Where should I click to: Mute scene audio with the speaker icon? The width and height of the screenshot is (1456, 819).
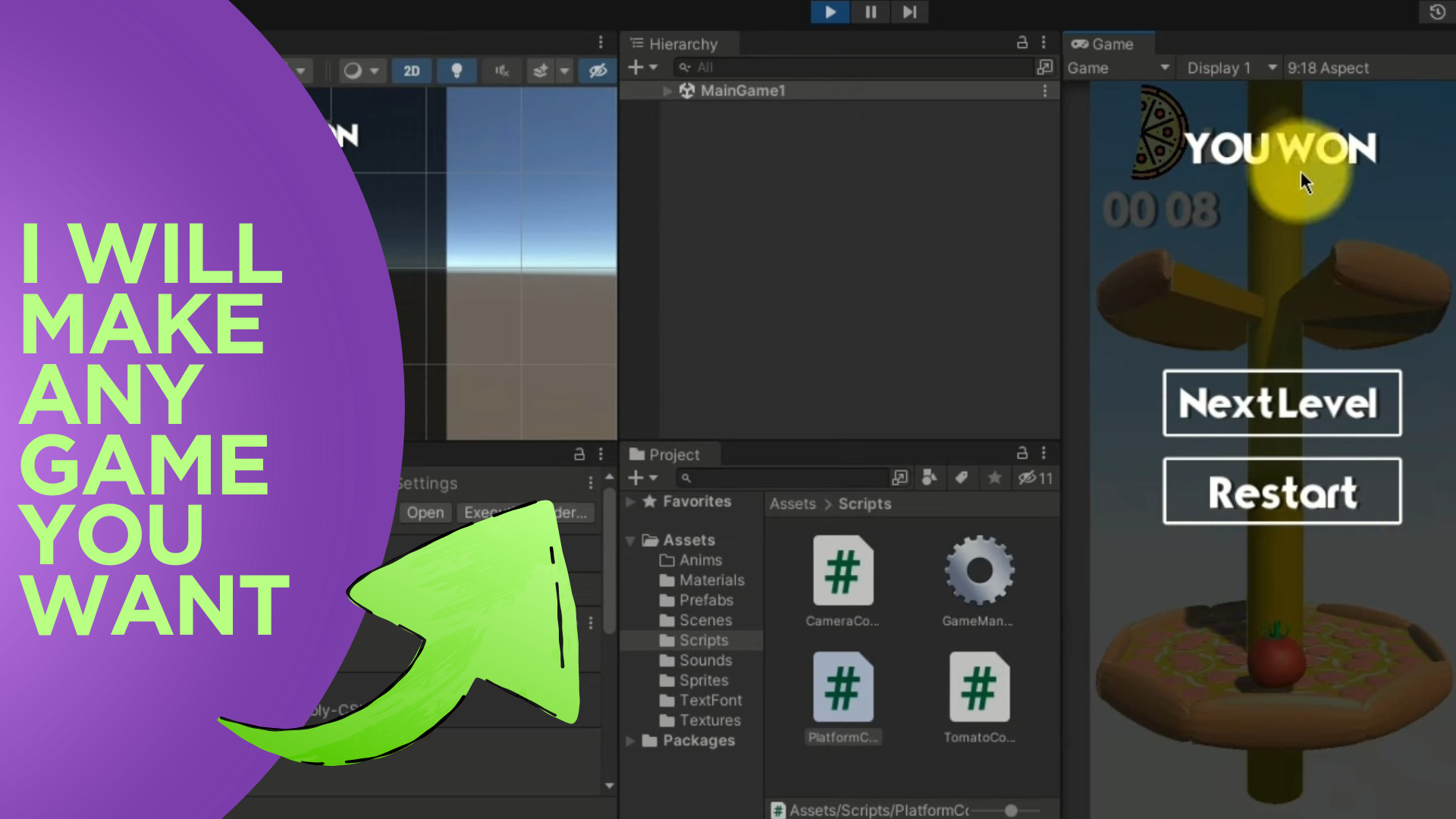coord(501,71)
